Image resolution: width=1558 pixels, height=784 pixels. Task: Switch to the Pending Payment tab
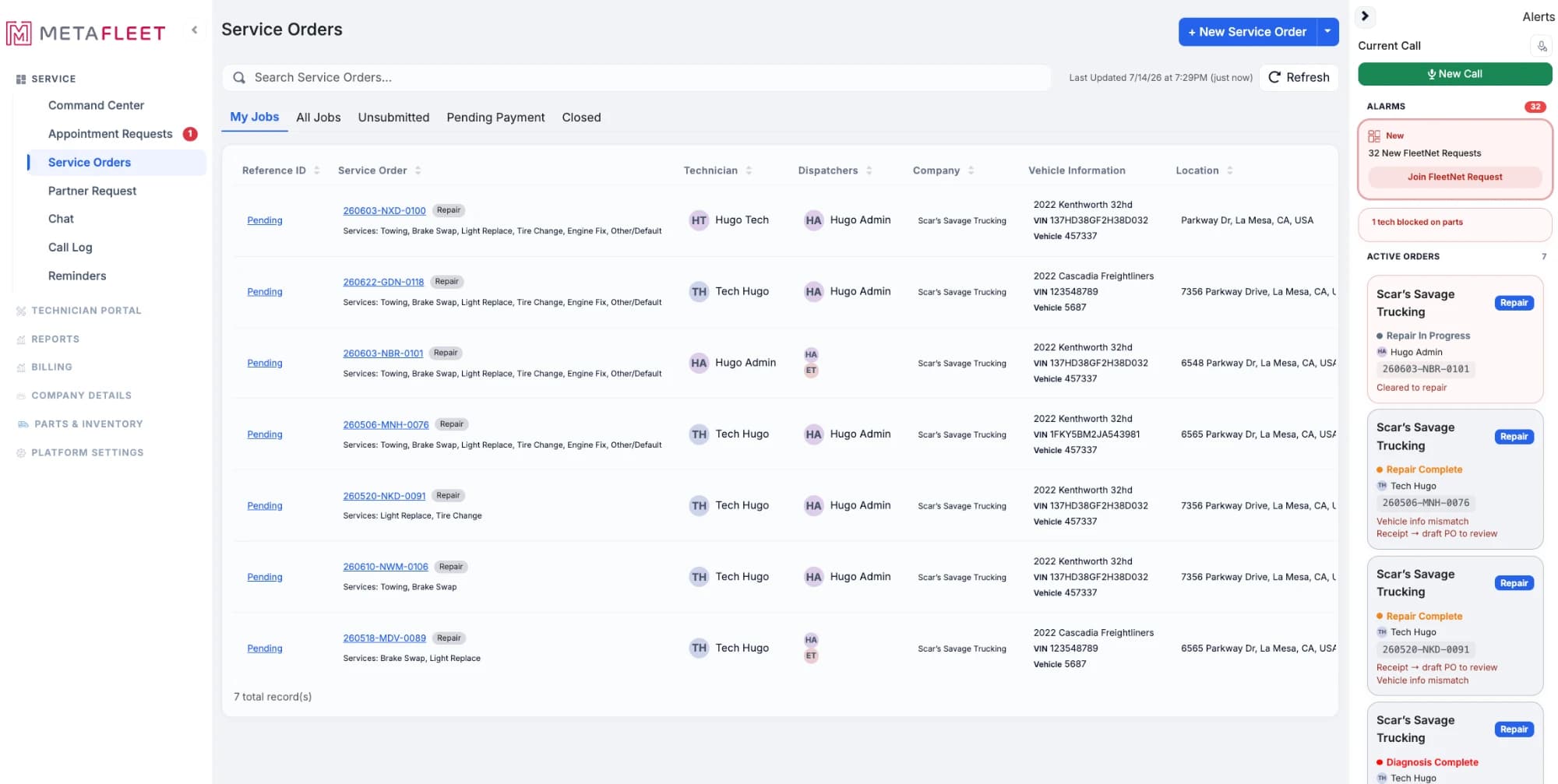click(495, 118)
